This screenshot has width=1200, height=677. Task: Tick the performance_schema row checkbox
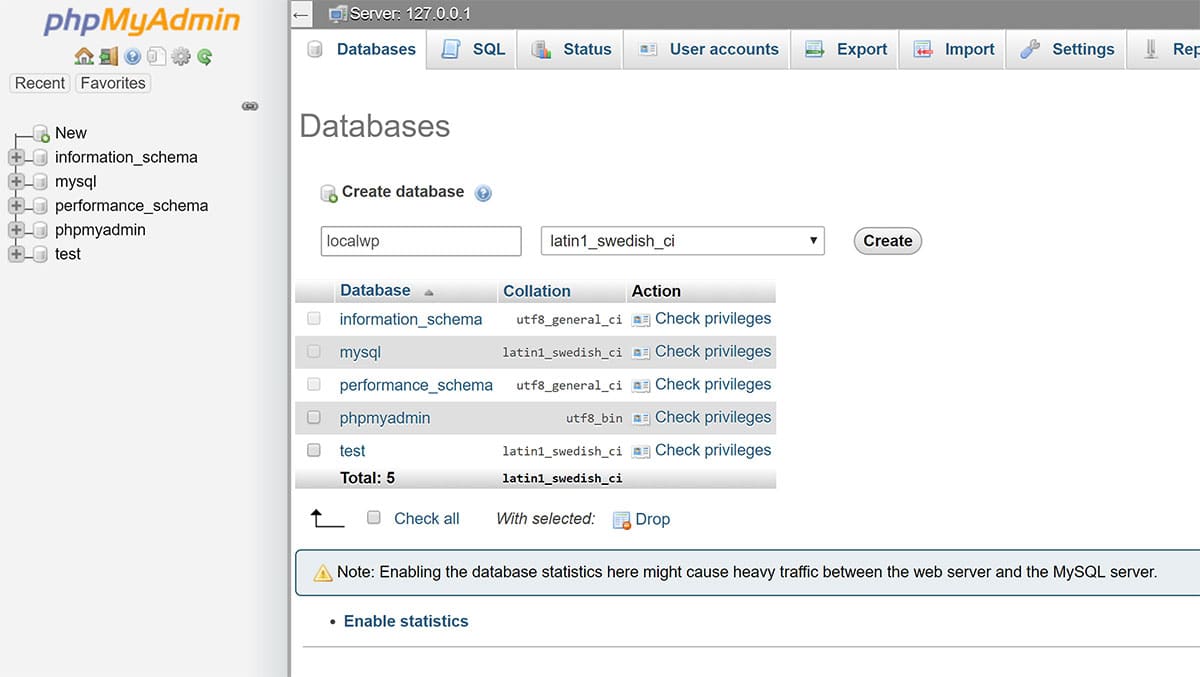(314, 385)
